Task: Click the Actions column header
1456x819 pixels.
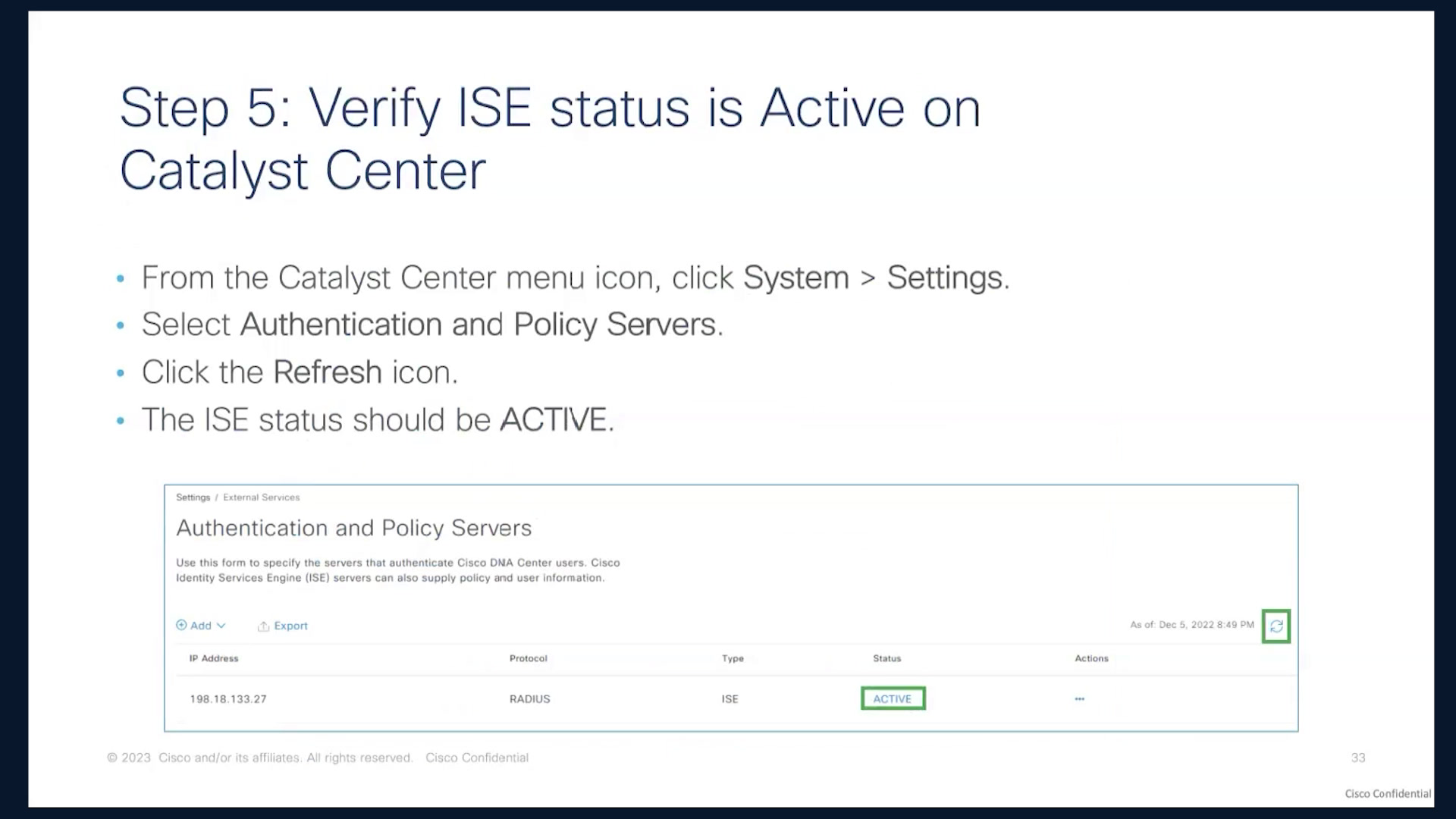Action: pos(1091,658)
